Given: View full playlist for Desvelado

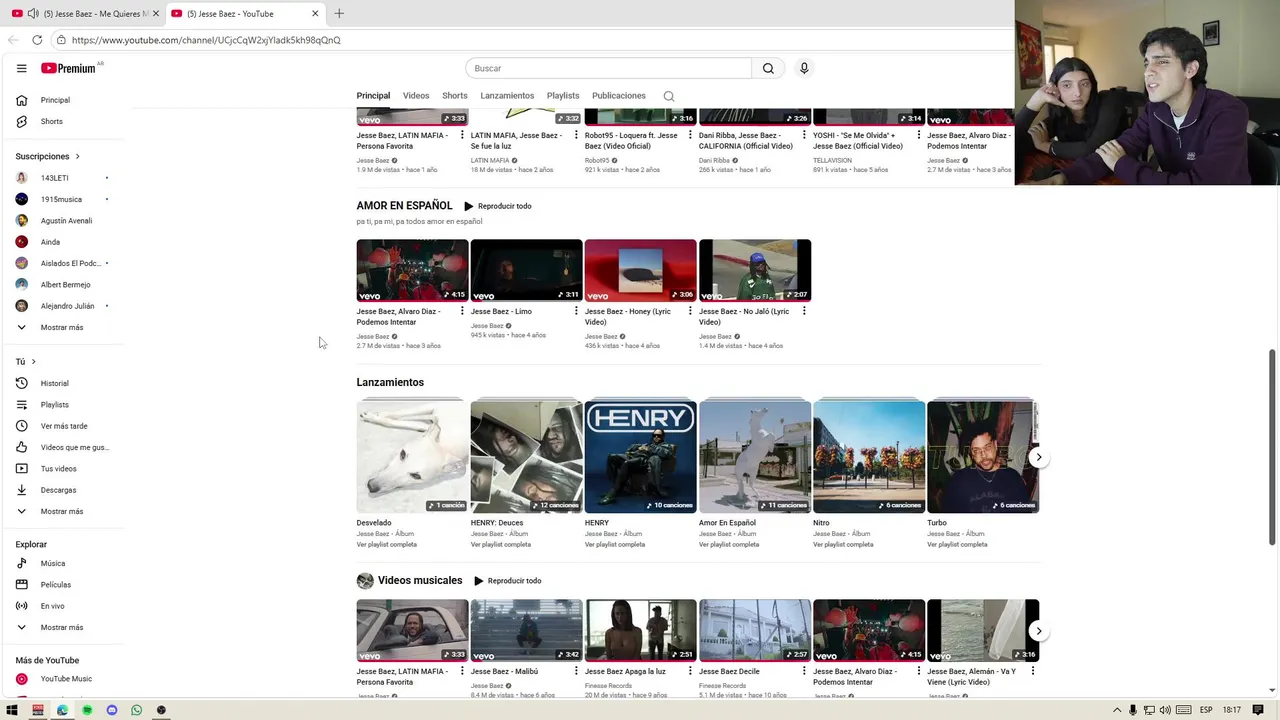Looking at the screenshot, I should [386, 544].
